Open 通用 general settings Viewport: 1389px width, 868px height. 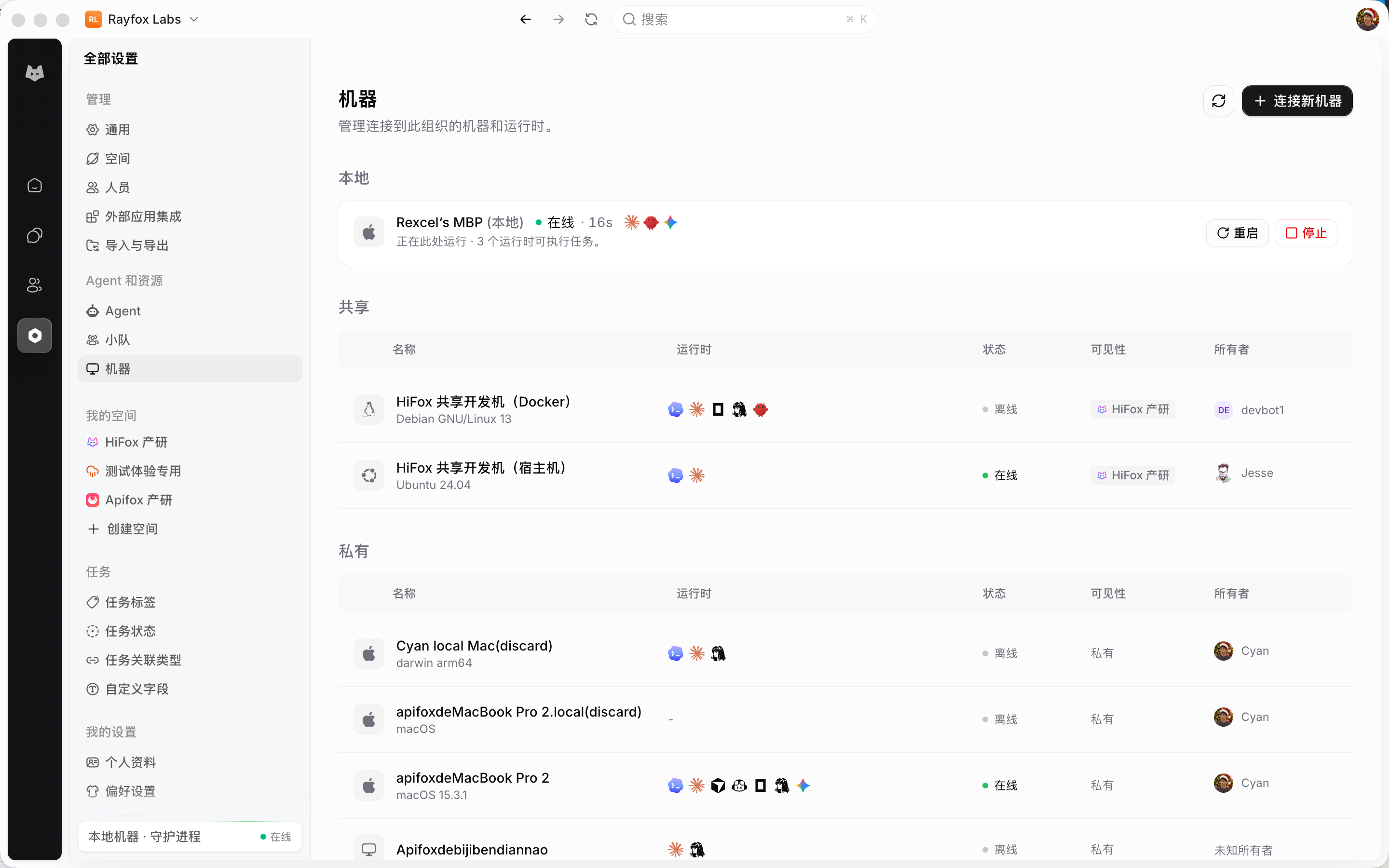pos(190,130)
